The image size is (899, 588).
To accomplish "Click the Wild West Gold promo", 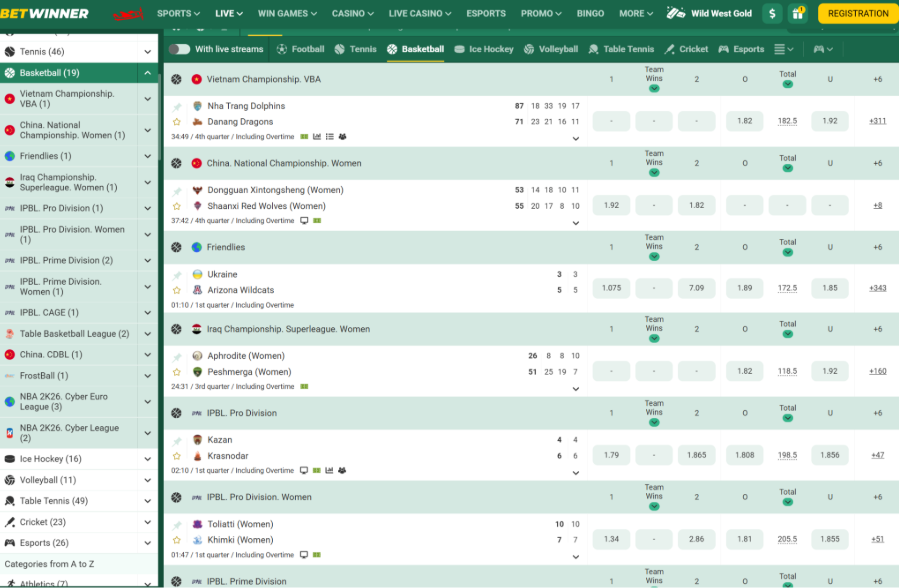I will 709,13.
